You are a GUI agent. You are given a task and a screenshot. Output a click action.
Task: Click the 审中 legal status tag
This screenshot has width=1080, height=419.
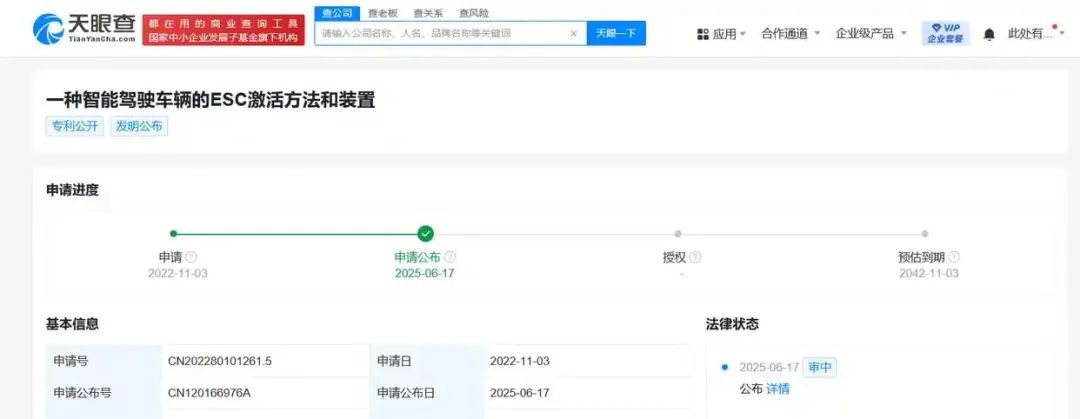tap(820, 367)
